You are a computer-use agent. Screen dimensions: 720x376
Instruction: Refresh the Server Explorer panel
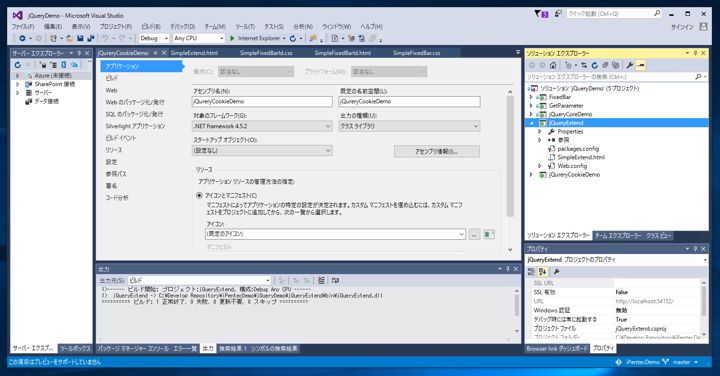(x=17, y=65)
